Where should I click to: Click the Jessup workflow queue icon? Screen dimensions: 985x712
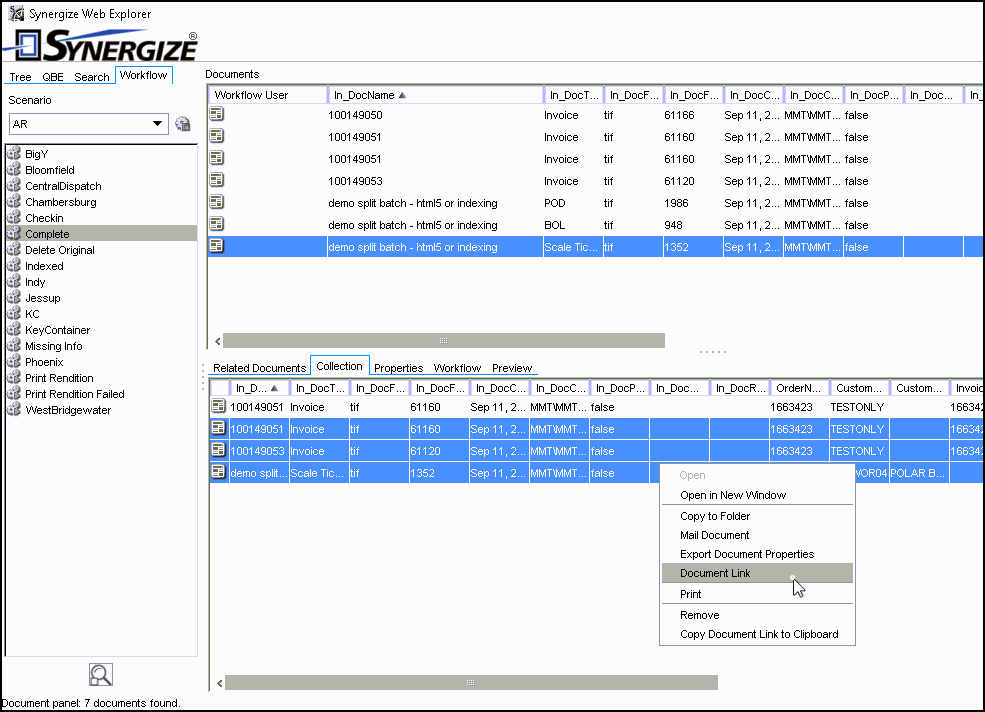(x=14, y=297)
